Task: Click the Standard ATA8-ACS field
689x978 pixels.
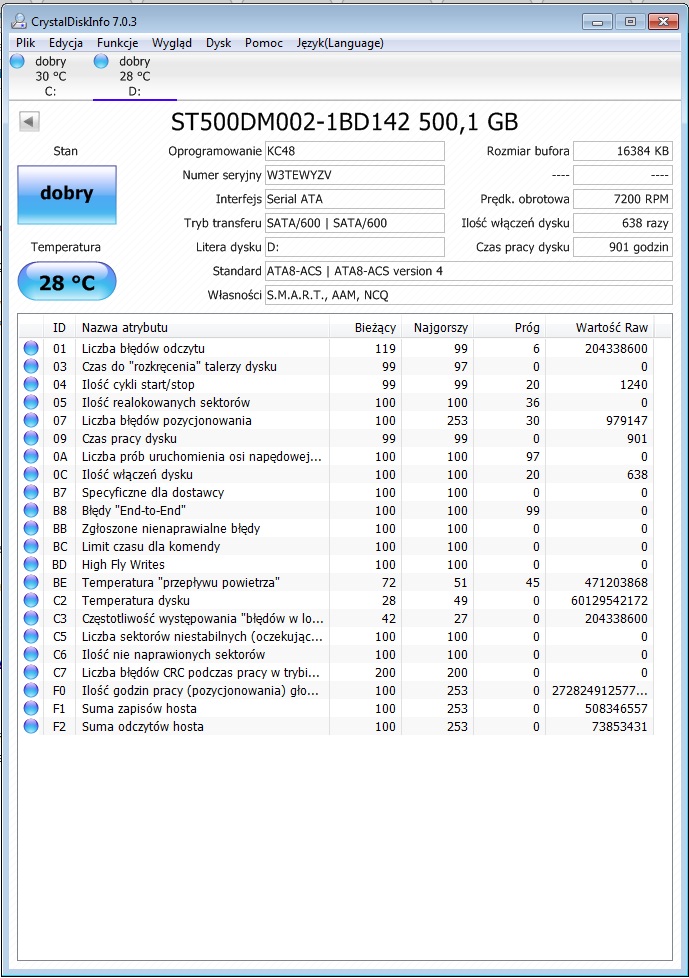Action: [x=469, y=271]
